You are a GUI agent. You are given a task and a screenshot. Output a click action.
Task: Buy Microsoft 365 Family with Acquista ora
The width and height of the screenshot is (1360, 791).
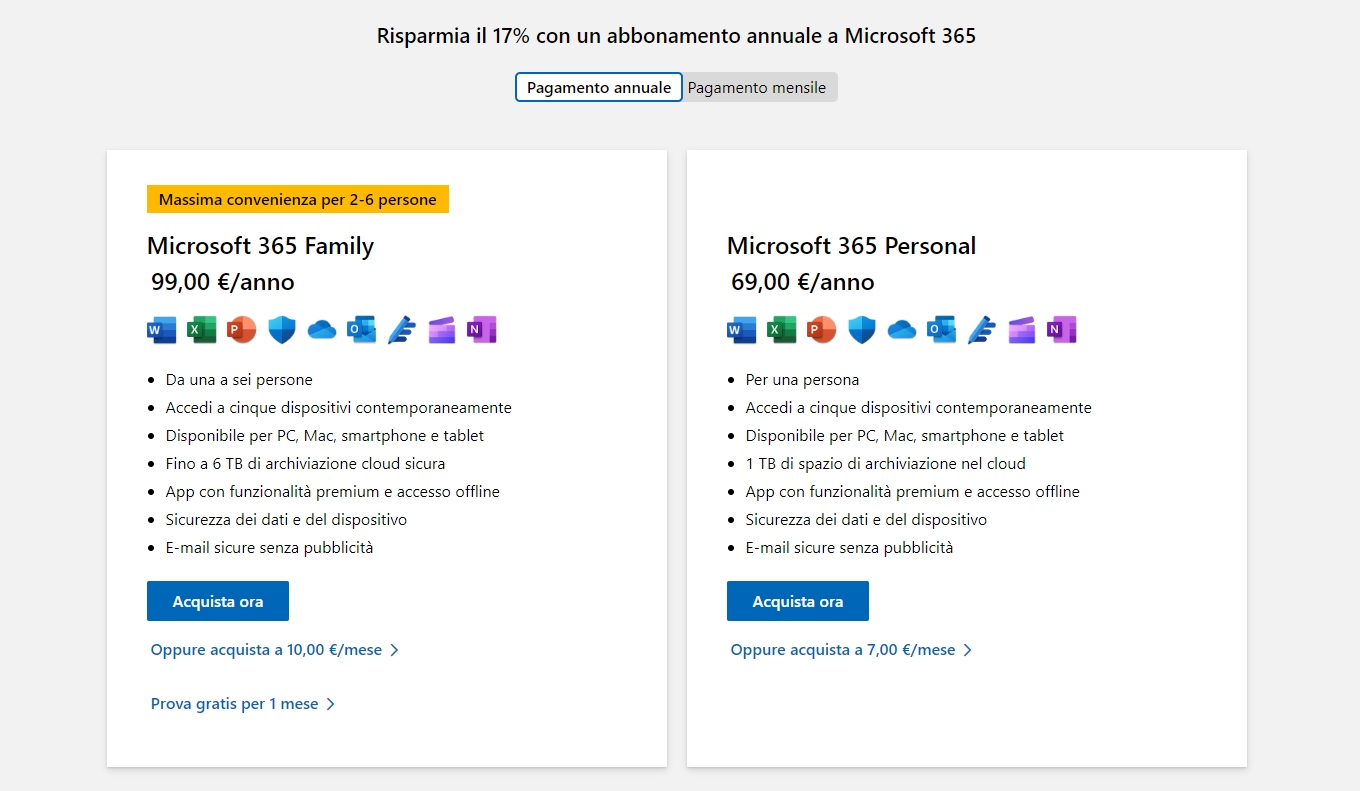(x=218, y=601)
